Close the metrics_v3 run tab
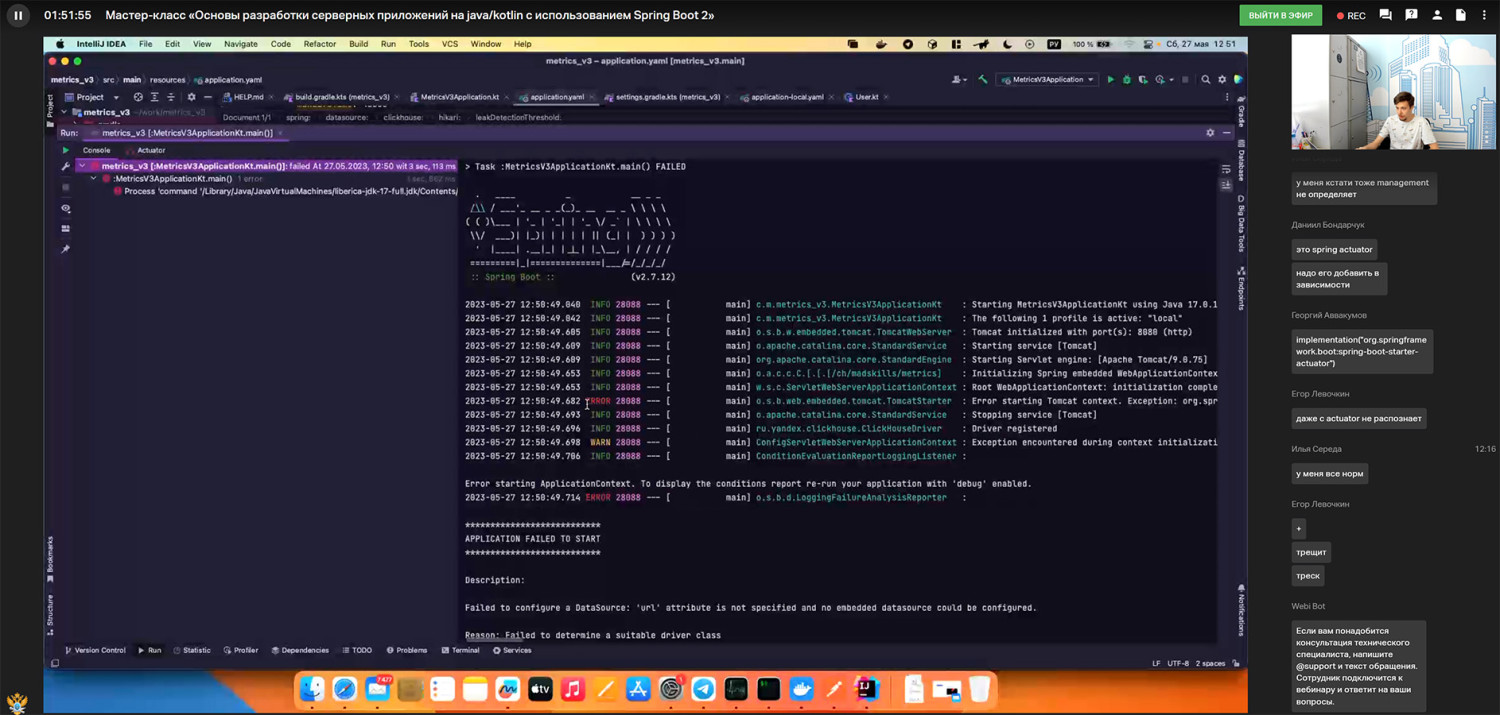The height and width of the screenshot is (715, 1500). (281, 132)
